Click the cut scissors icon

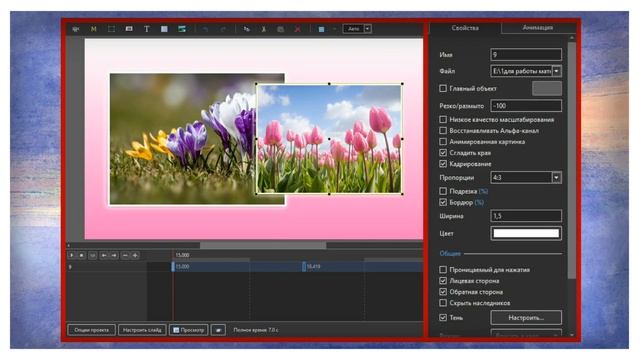coord(264,29)
